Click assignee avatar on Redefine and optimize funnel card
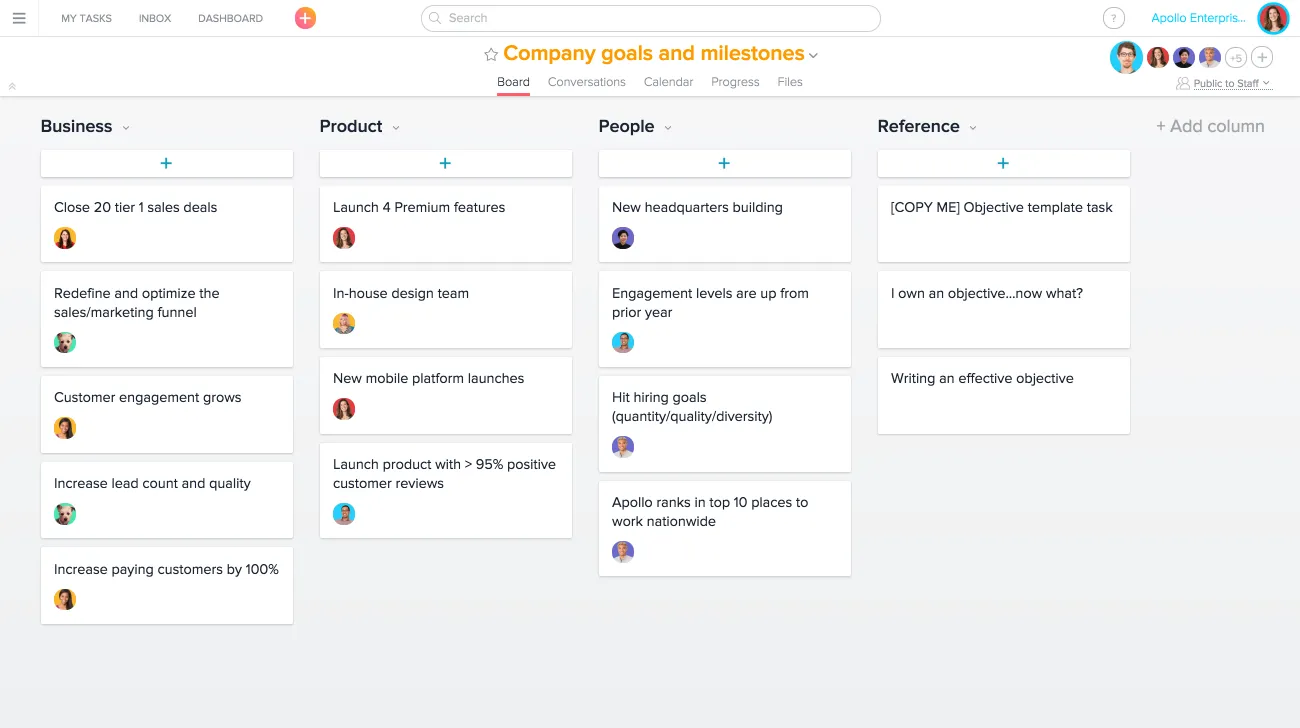Screen dimensions: 1300x728 pyautogui.click(x=65, y=343)
